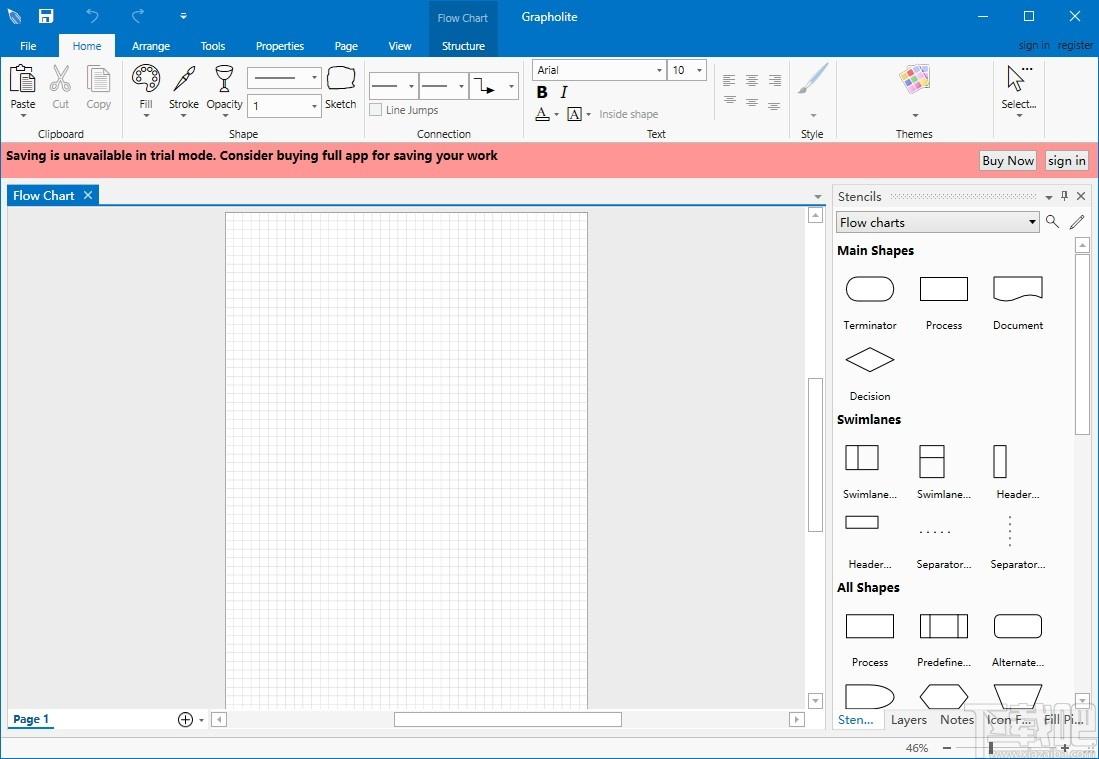Click zoom out minus button
Image resolution: width=1099 pixels, height=759 pixels.
947,748
